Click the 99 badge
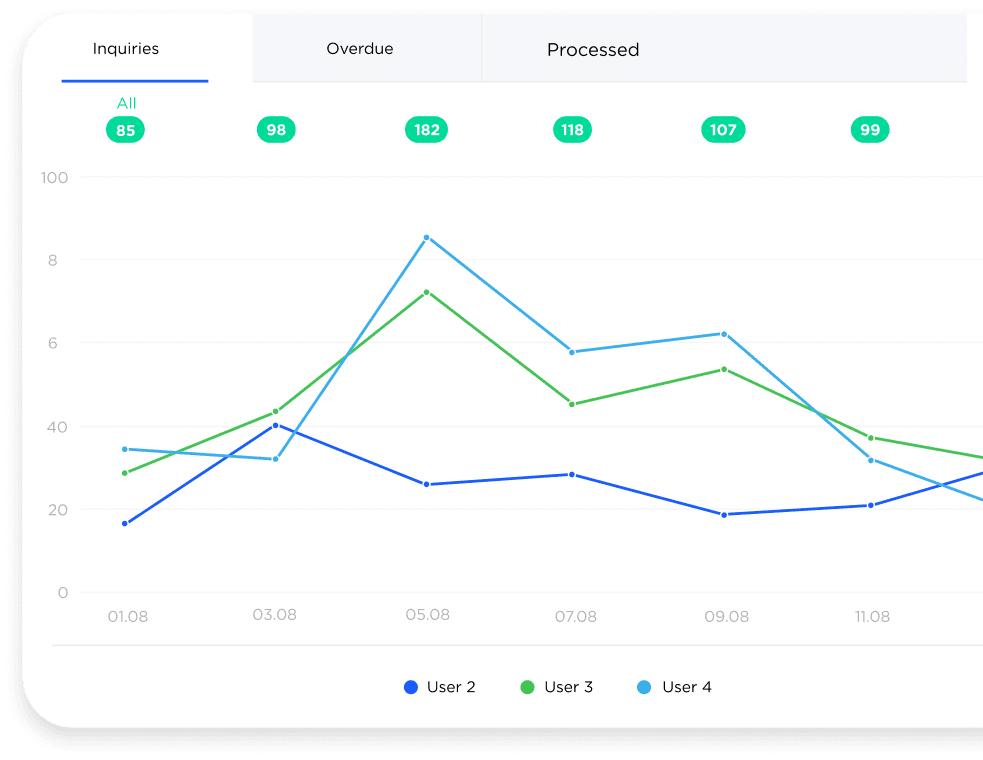This screenshot has width=983, height=760. click(869, 129)
